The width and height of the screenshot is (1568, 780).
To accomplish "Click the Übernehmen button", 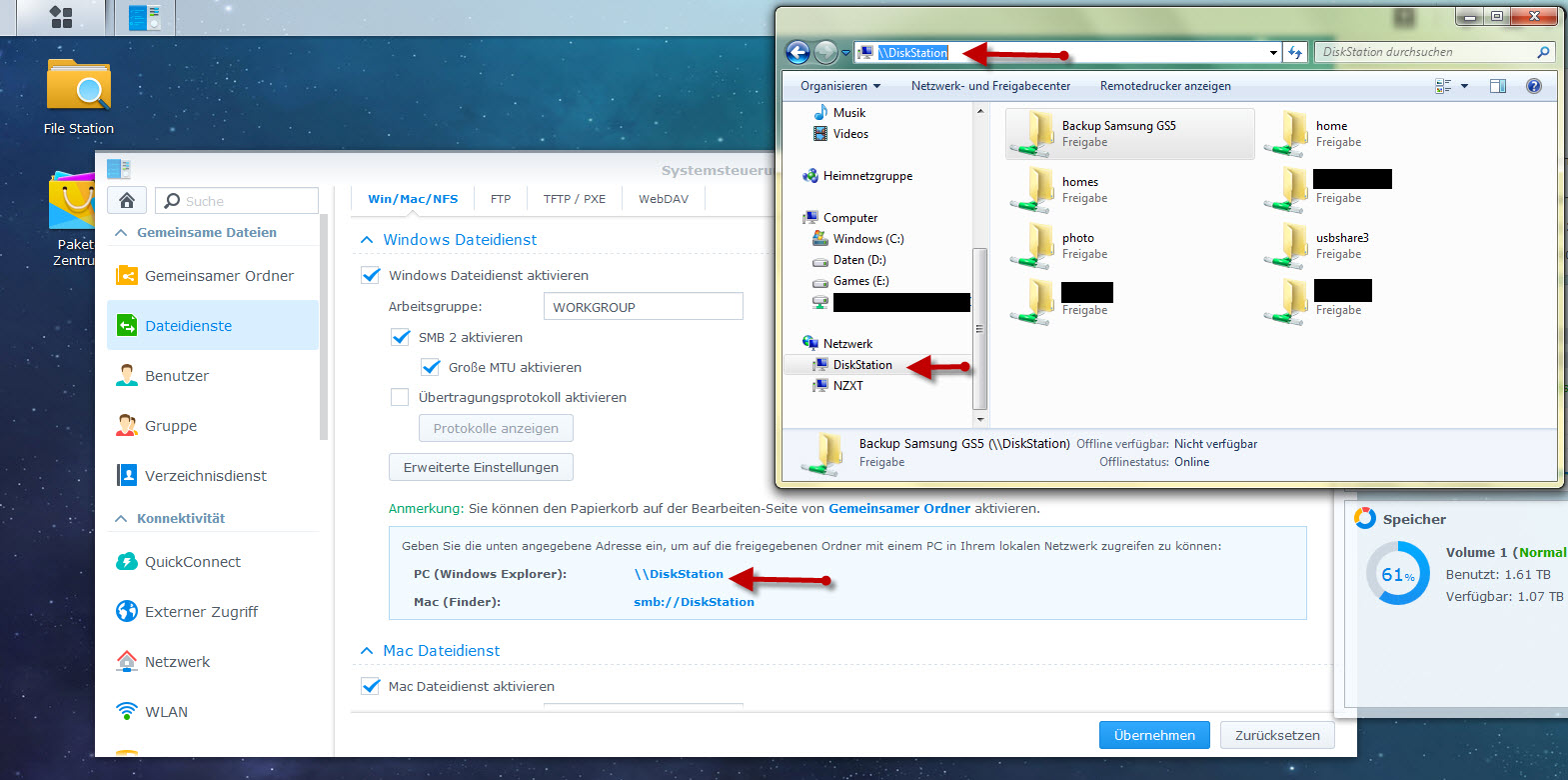I will click(x=1154, y=735).
